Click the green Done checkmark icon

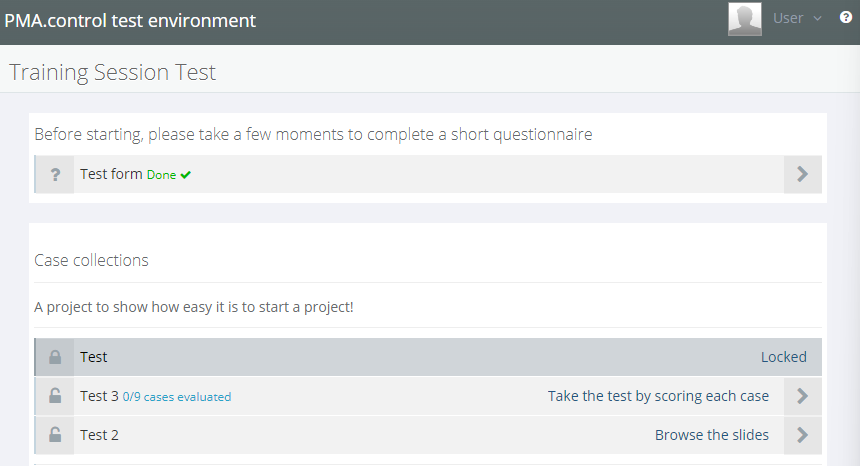pyautogui.click(x=186, y=175)
